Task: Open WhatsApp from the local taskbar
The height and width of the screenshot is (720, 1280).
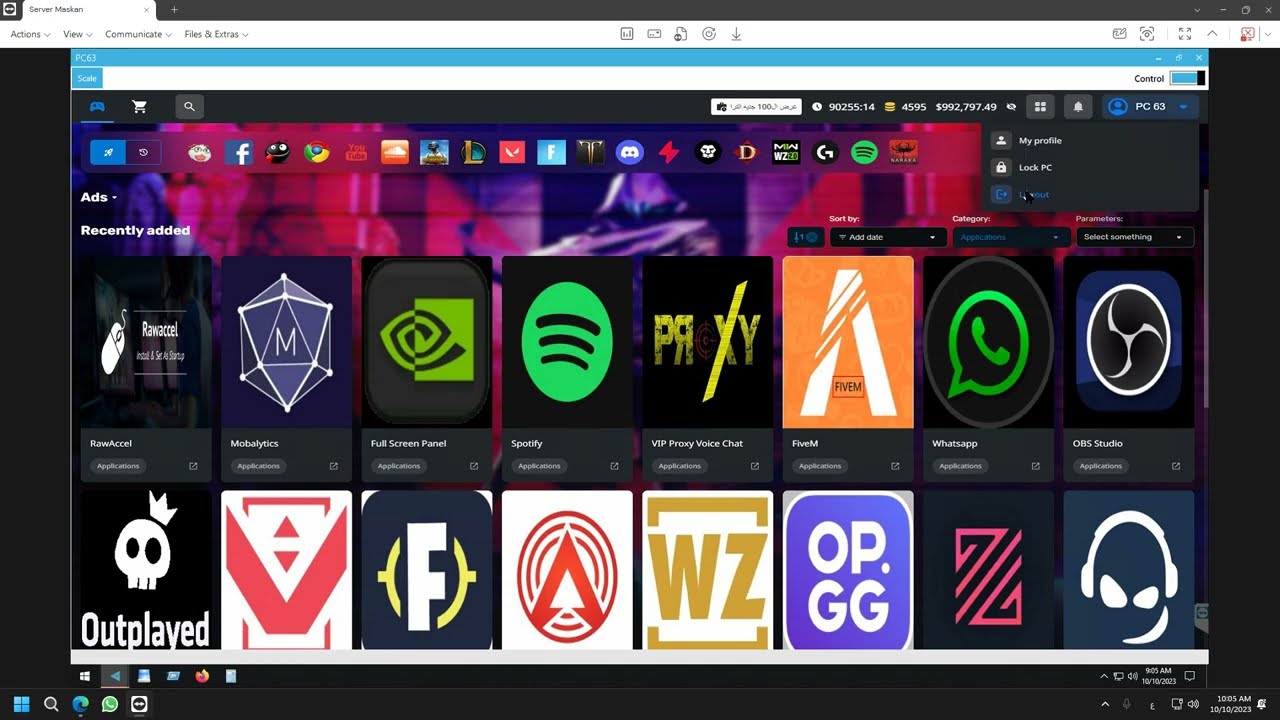Action: point(110,704)
